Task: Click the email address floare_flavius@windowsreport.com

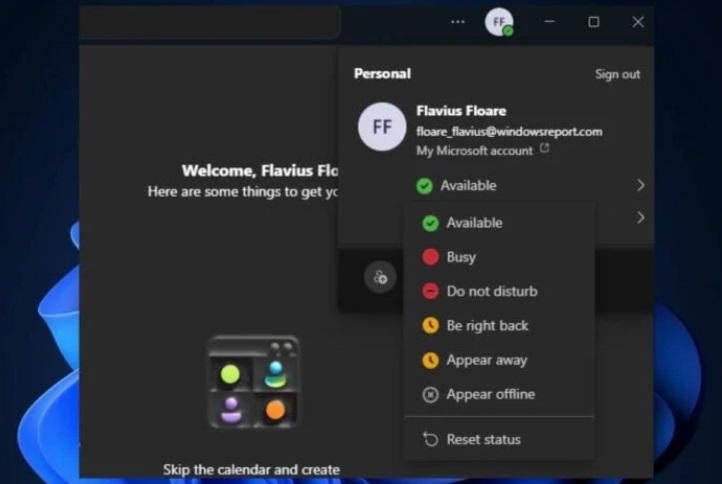Action: tap(509, 132)
